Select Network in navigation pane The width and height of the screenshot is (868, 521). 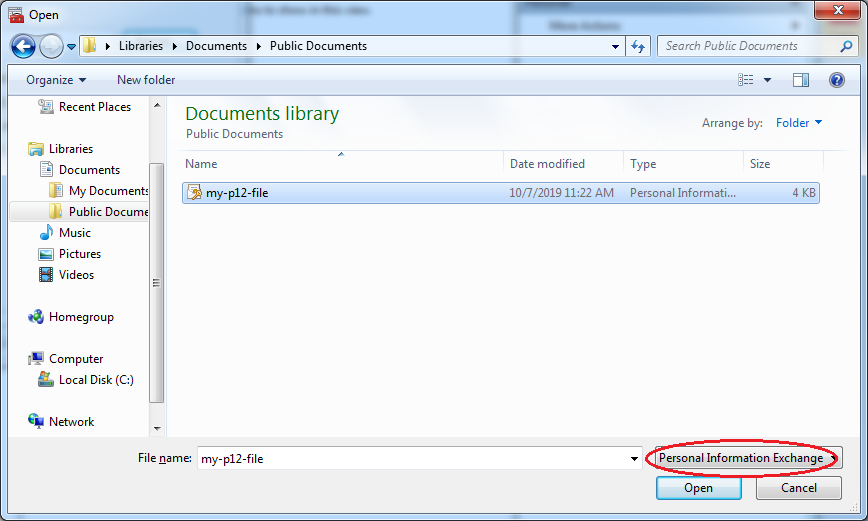click(71, 422)
